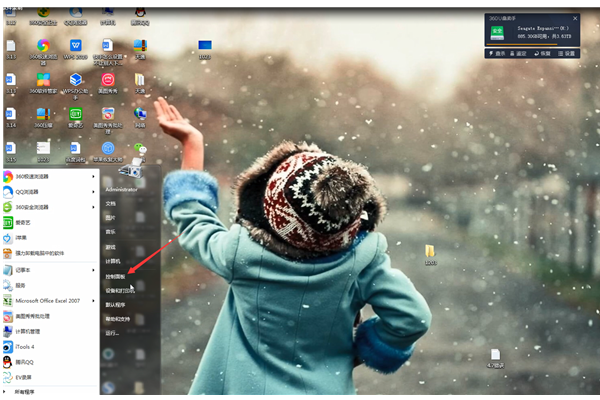This screenshot has width=600, height=400.
Task: Click the green 安全 drive icon
Action: [x=497, y=32]
